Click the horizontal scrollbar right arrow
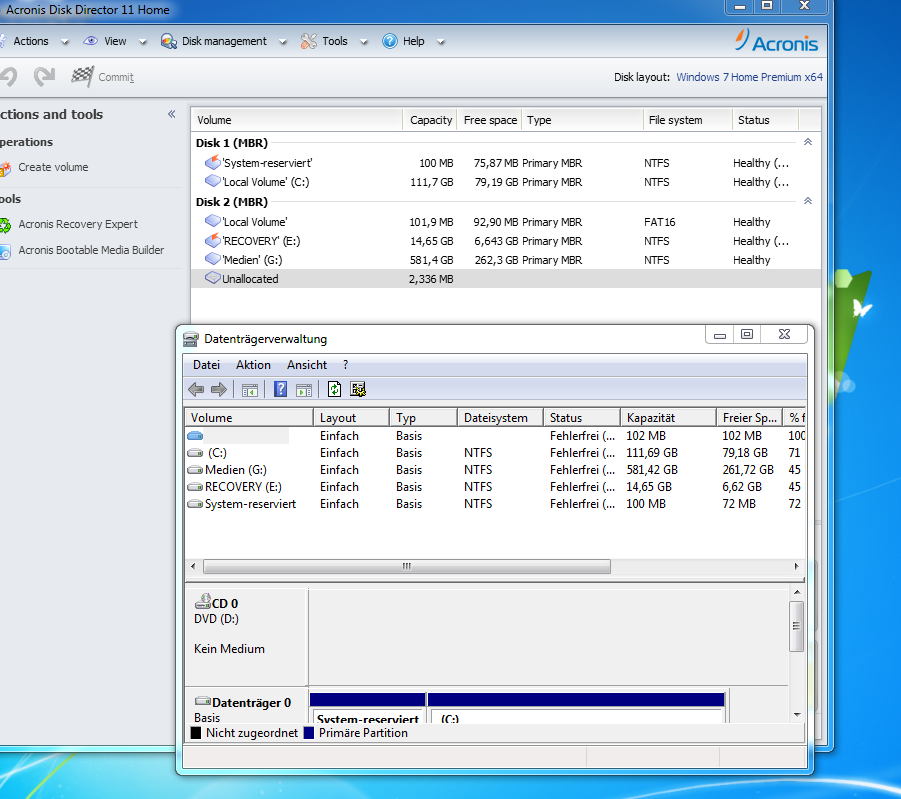 [796, 566]
